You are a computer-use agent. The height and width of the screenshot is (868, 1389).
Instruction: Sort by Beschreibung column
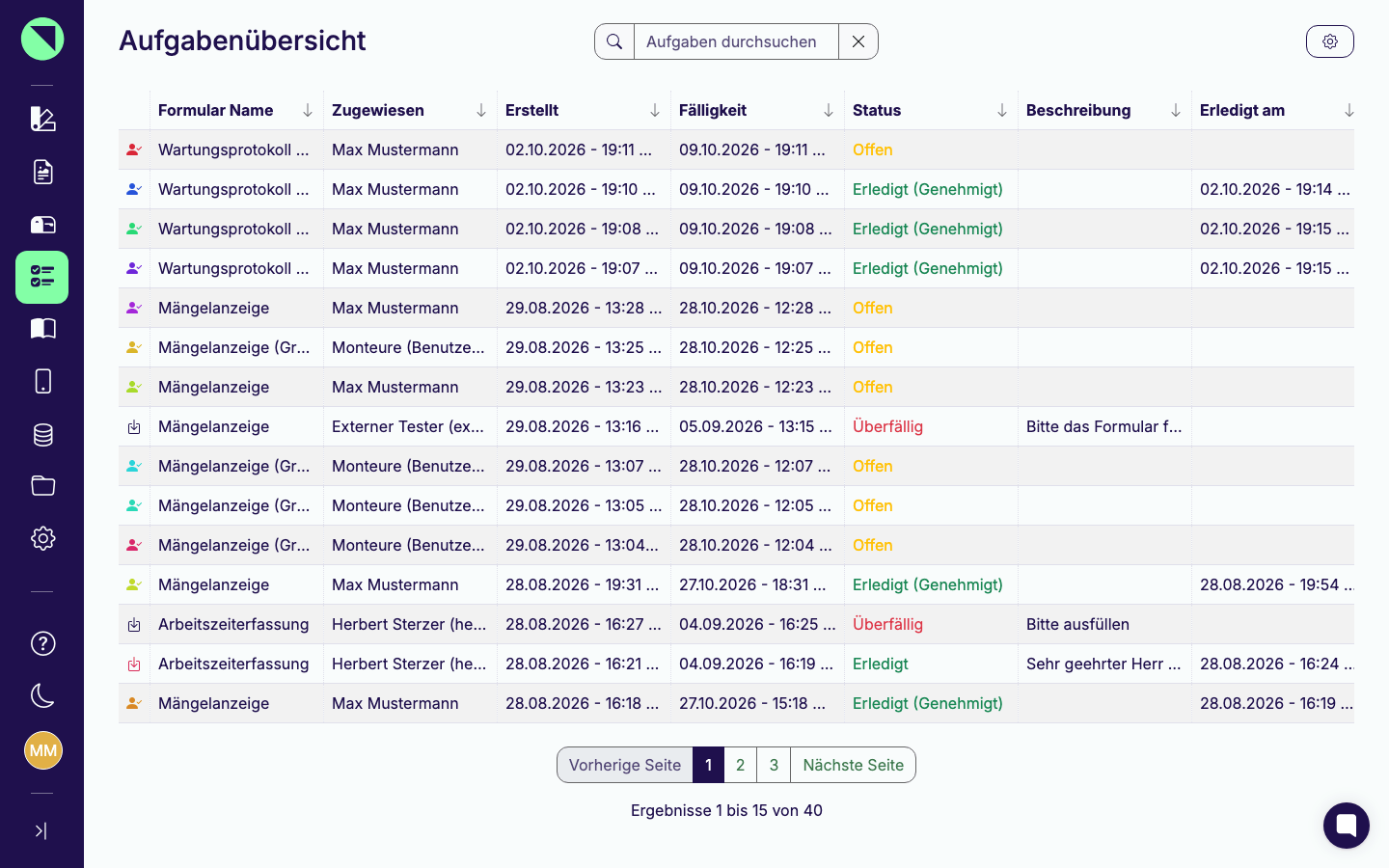pos(1176,110)
